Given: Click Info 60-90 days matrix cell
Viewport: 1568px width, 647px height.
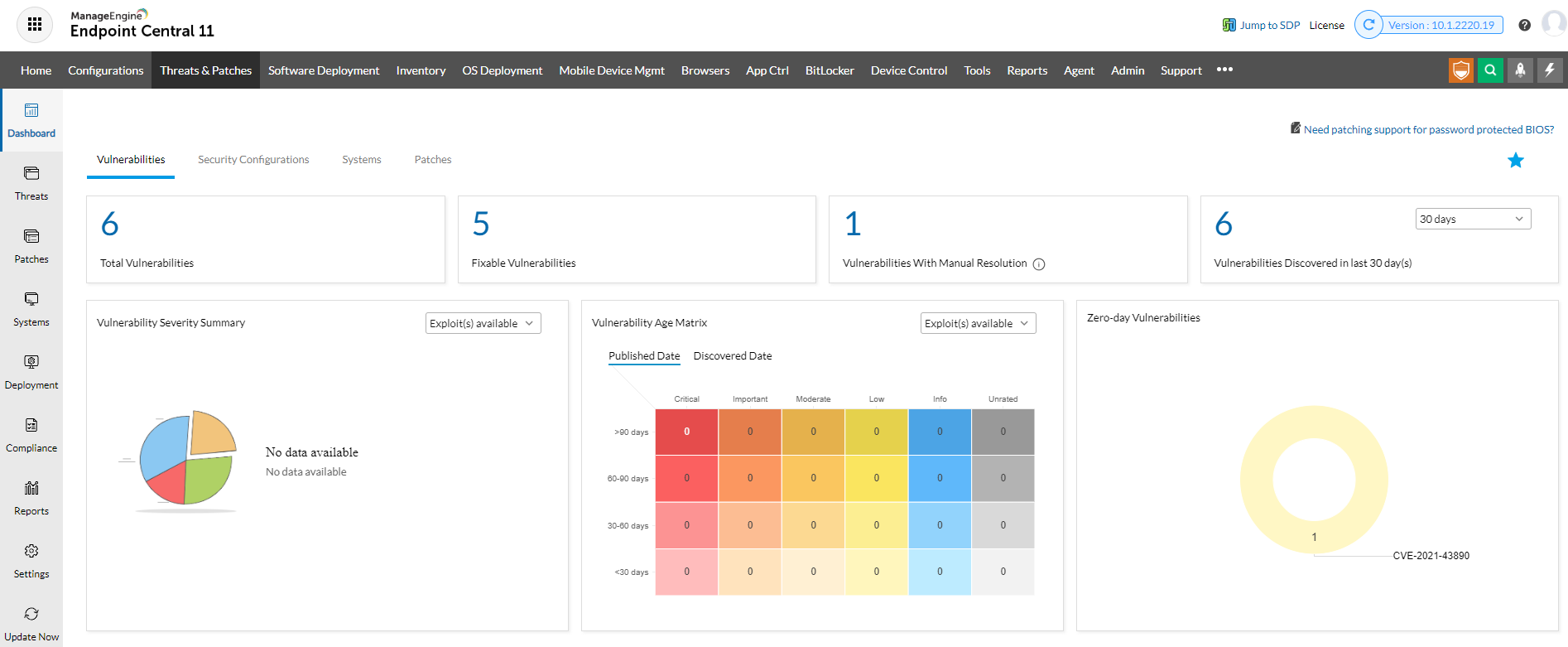Looking at the screenshot, I should 940,478.
